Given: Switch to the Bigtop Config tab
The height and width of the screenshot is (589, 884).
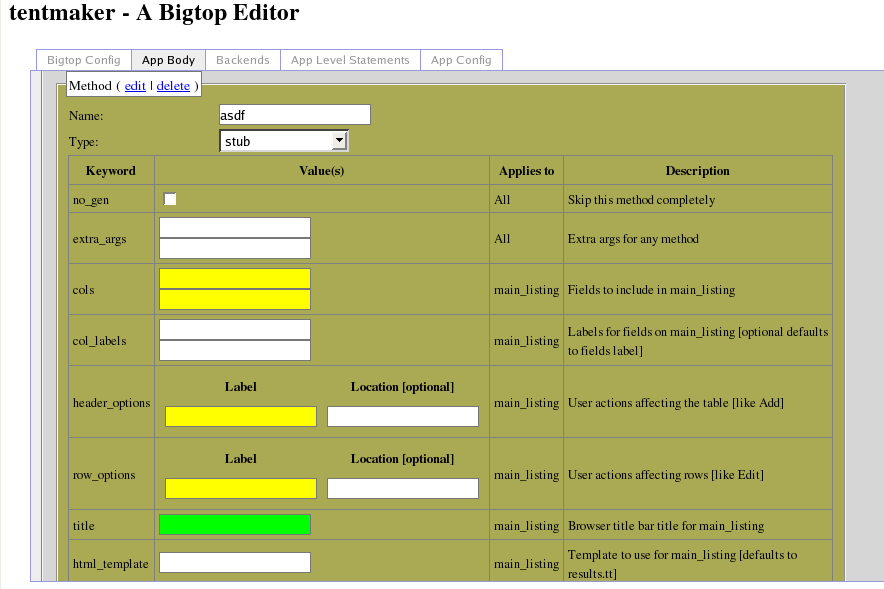Looking at the screenshot, I should 84,60.
